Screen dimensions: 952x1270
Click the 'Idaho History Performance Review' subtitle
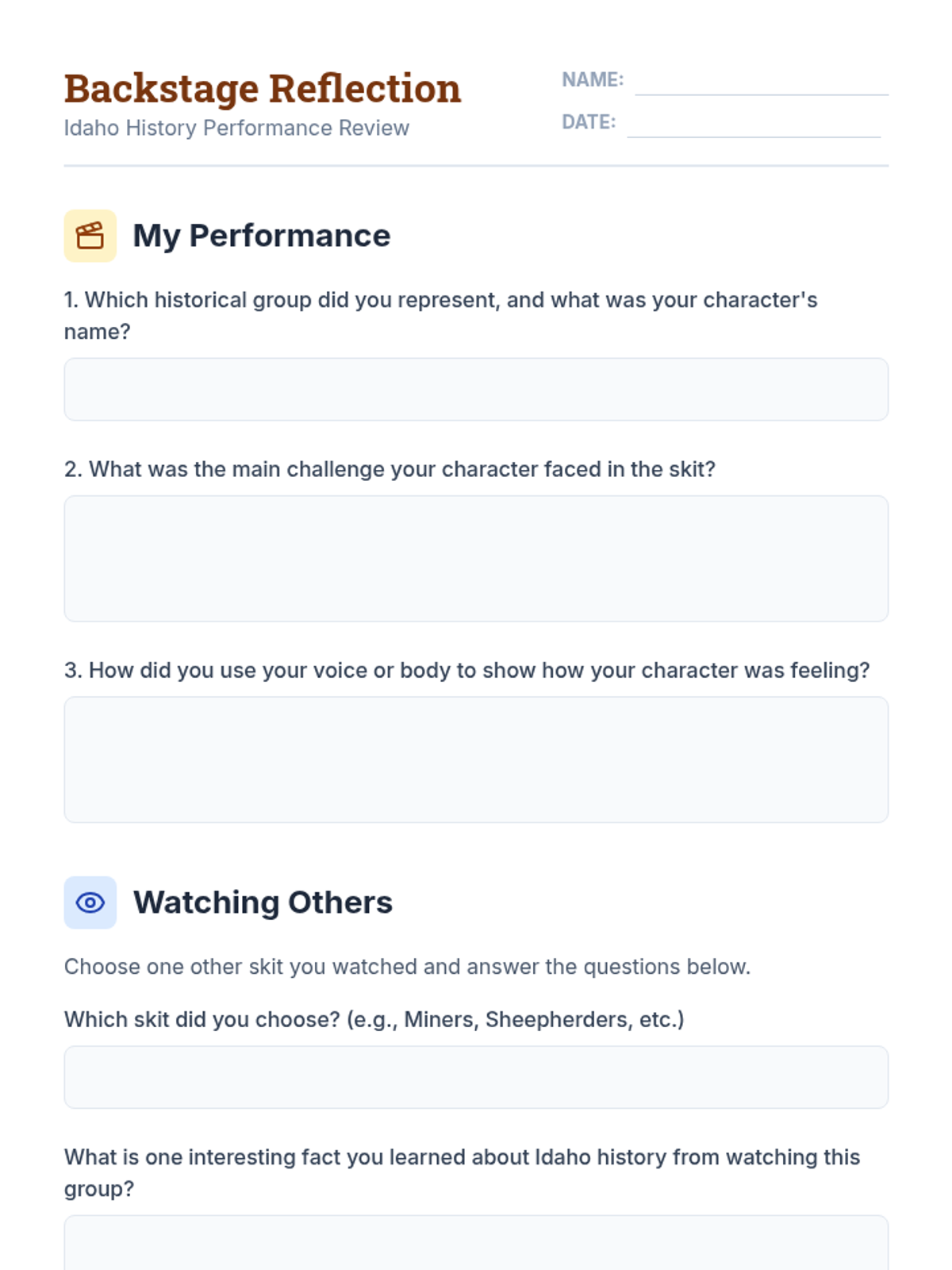tap(236, 128)
